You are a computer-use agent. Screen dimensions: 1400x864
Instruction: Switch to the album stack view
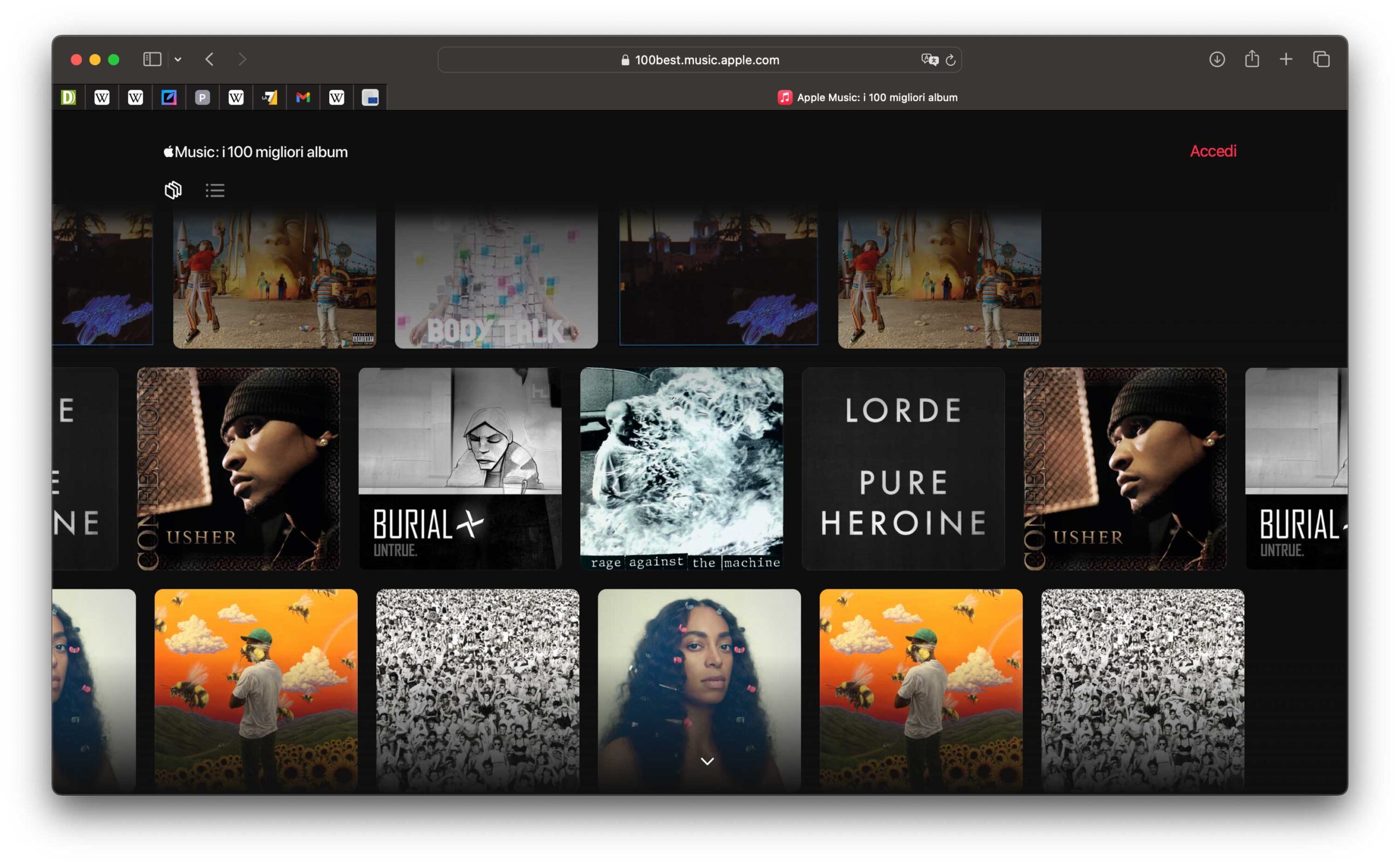coord(173,190)
